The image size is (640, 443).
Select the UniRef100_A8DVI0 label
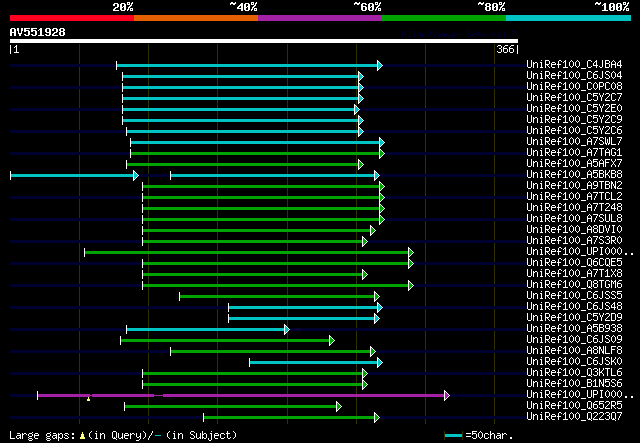coord(574,230)
